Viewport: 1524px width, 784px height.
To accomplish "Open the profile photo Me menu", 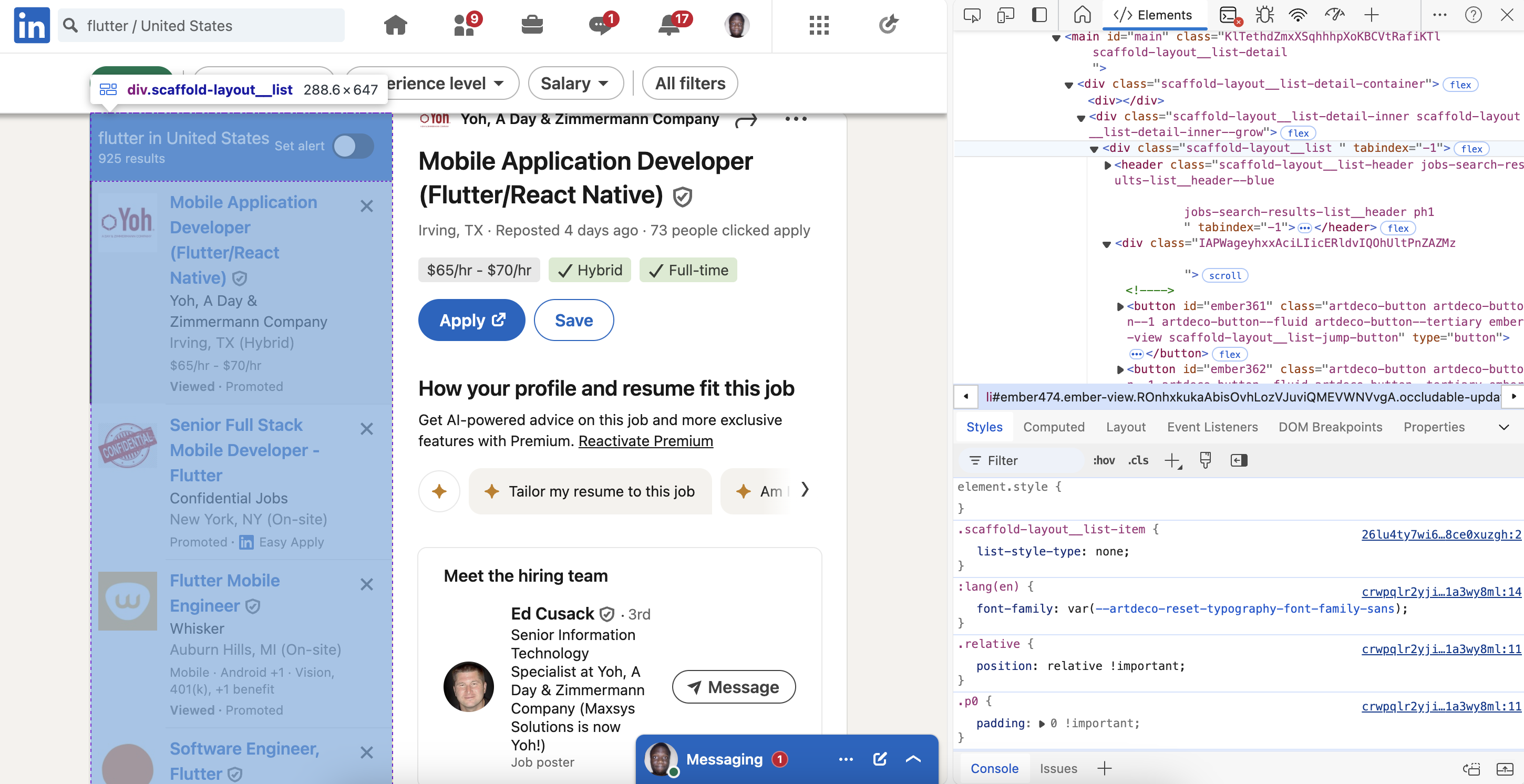I will click(737, 25).
